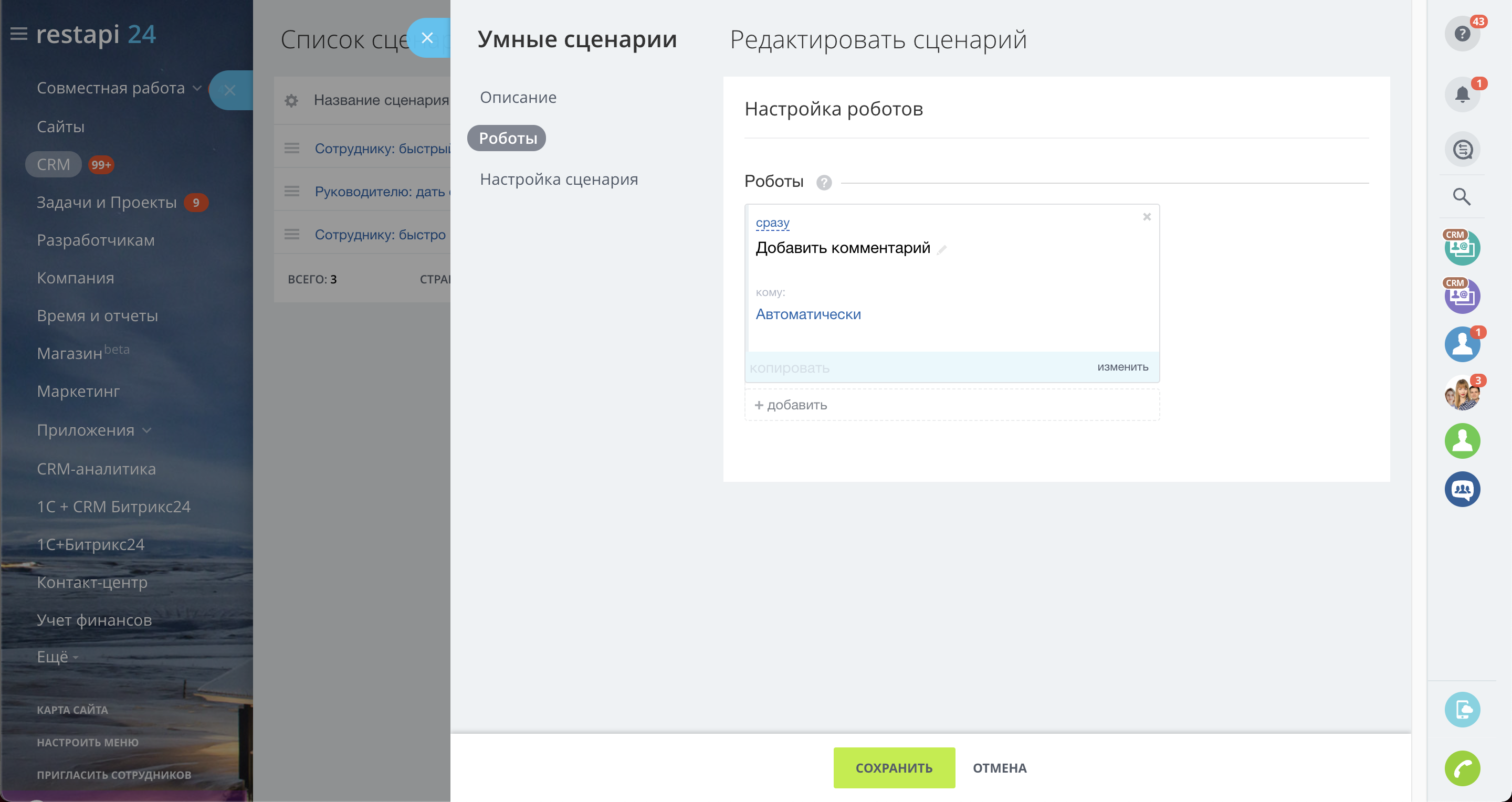Click the изменить link in robot card
Image resolution: width=1512 pixels, height=802 pixels.
1122,367
